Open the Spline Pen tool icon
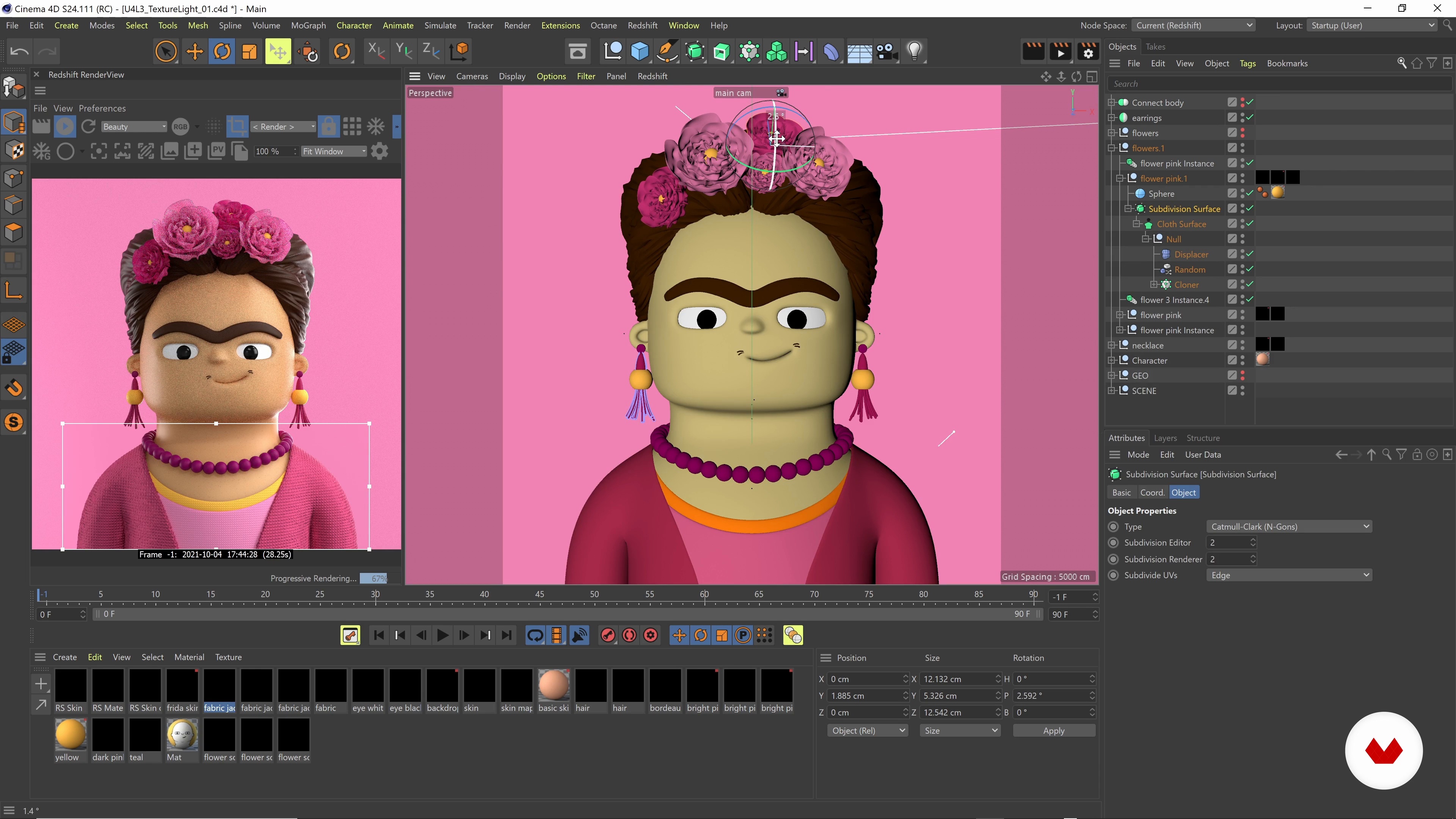 coord(667,52)
